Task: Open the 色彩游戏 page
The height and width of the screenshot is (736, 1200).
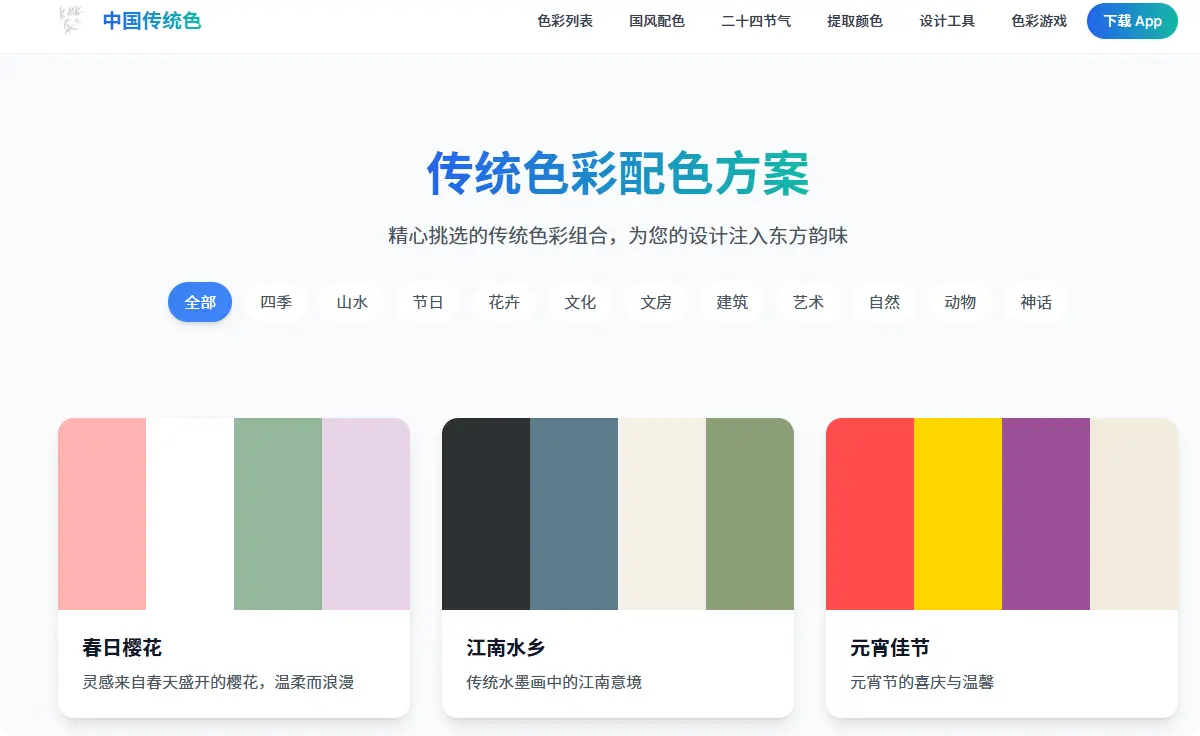Action: pyautogui.click(x=1038, y=21)
